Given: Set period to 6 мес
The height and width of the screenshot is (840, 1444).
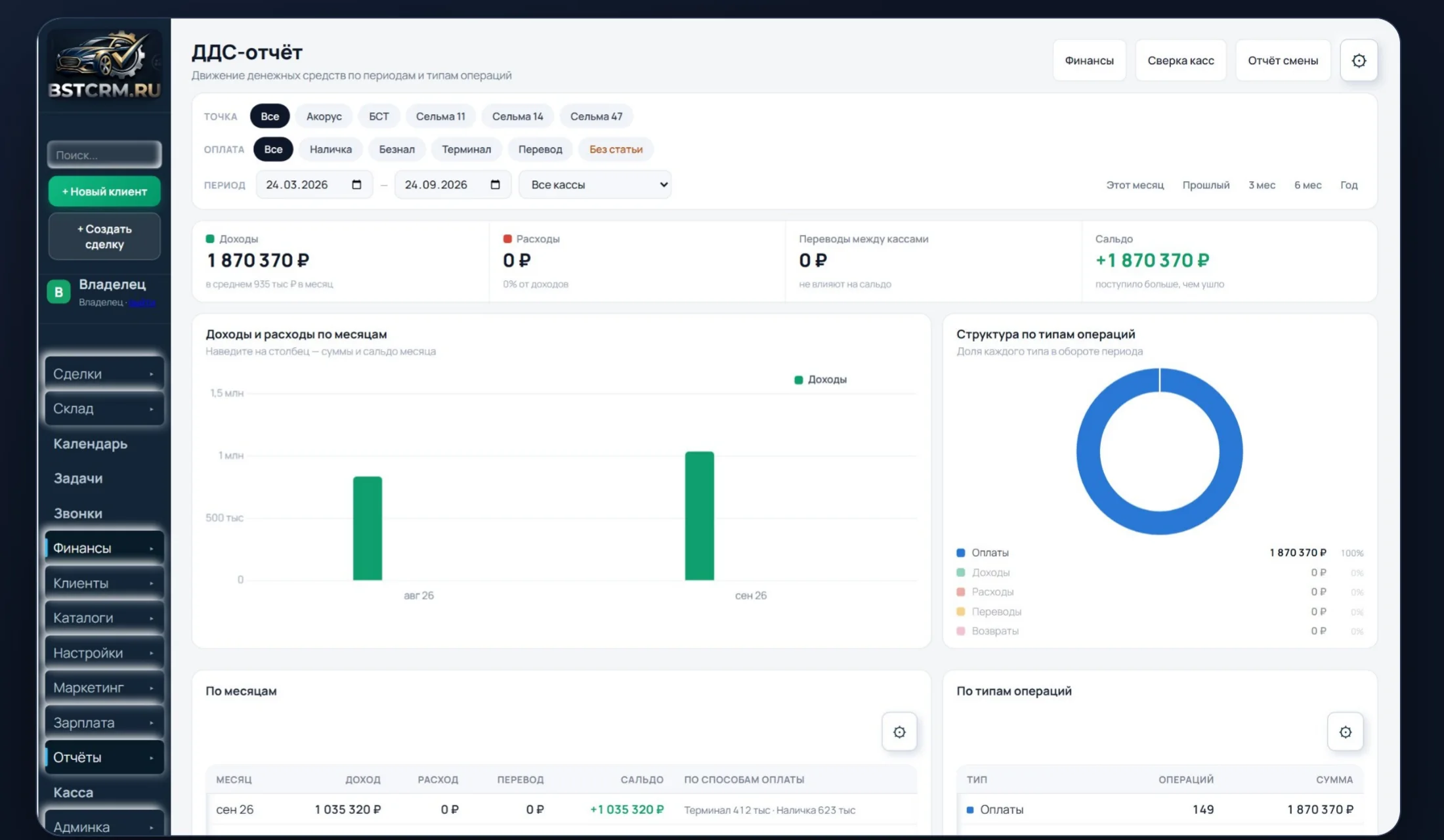Looking at the screenshot, I should pyautogui.click(x=1307, y=185).
